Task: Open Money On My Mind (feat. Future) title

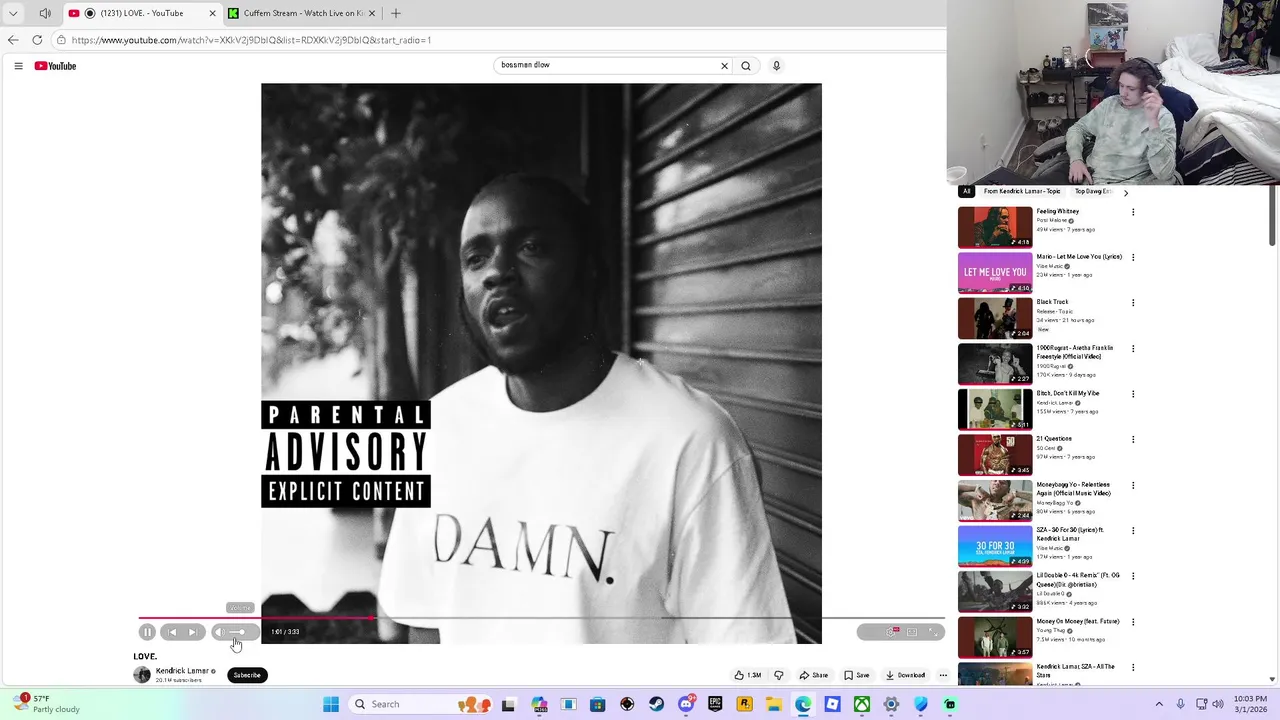Action: pyautogui.click(x=1078, y=621)
